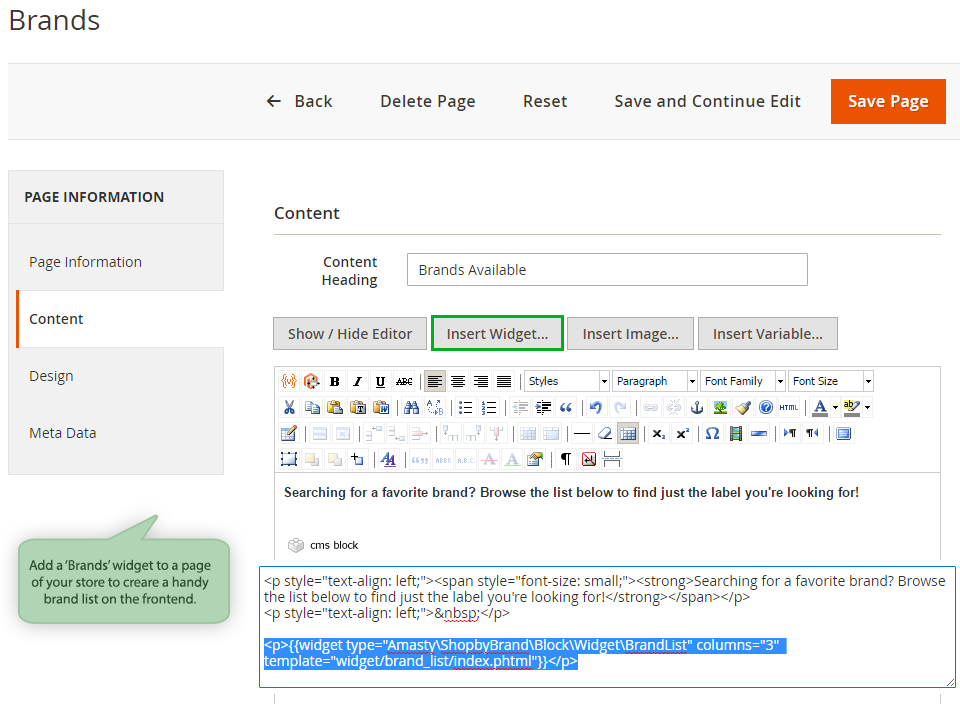Image resolution: width=960 pixels, height=704 pixels.
Task: Insert a bulleted list
Action: [465, 407]
